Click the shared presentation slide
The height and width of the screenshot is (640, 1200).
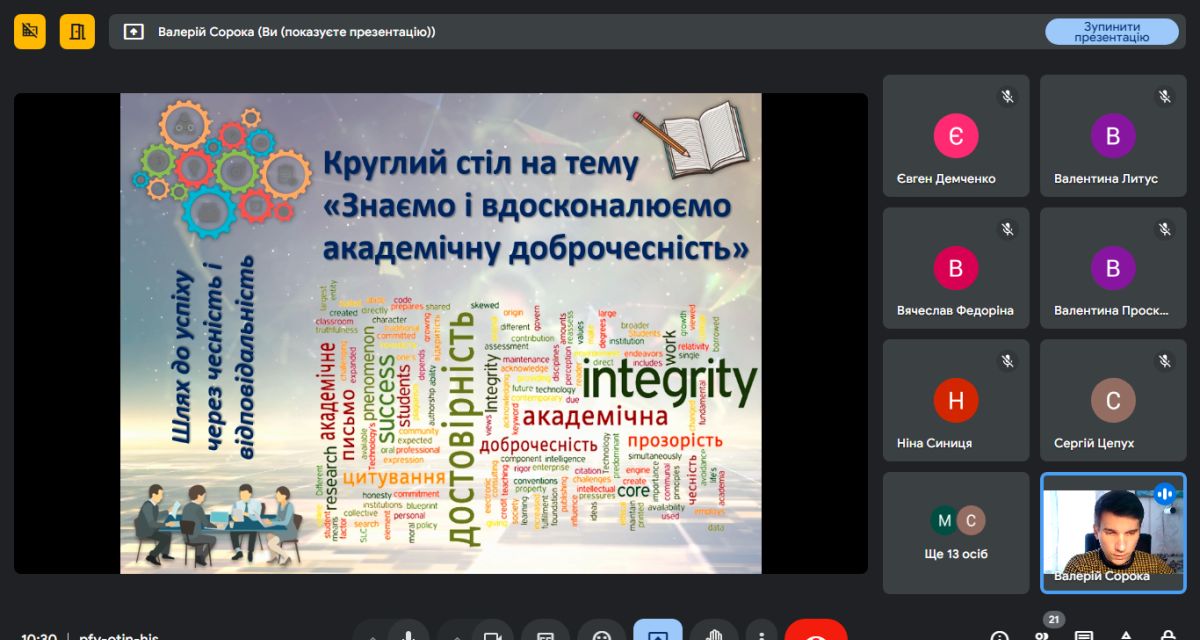[440, 333]
